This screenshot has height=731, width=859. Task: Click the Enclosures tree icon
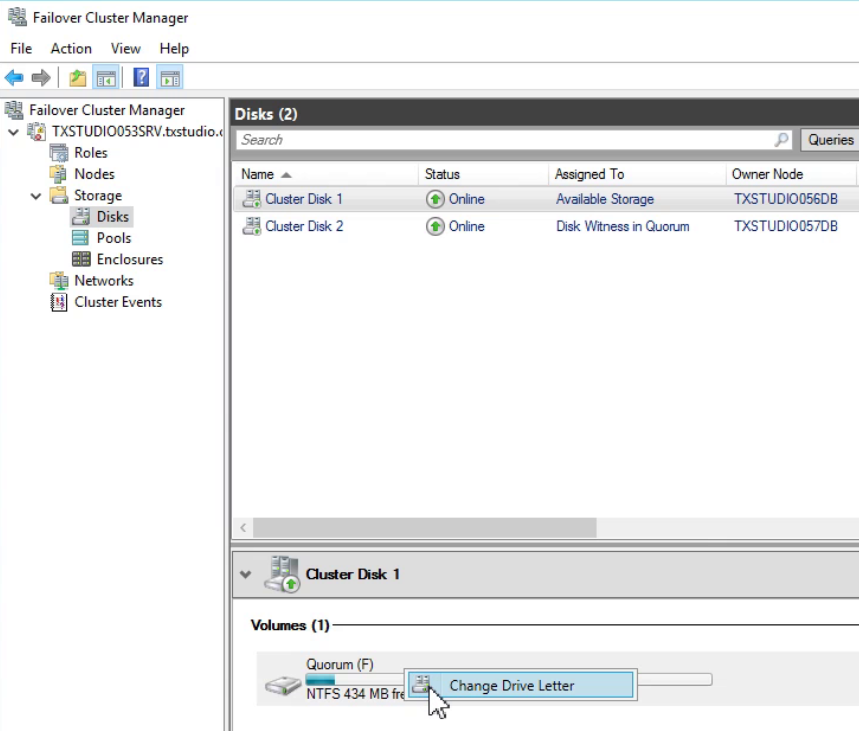[x=81, y=259]
